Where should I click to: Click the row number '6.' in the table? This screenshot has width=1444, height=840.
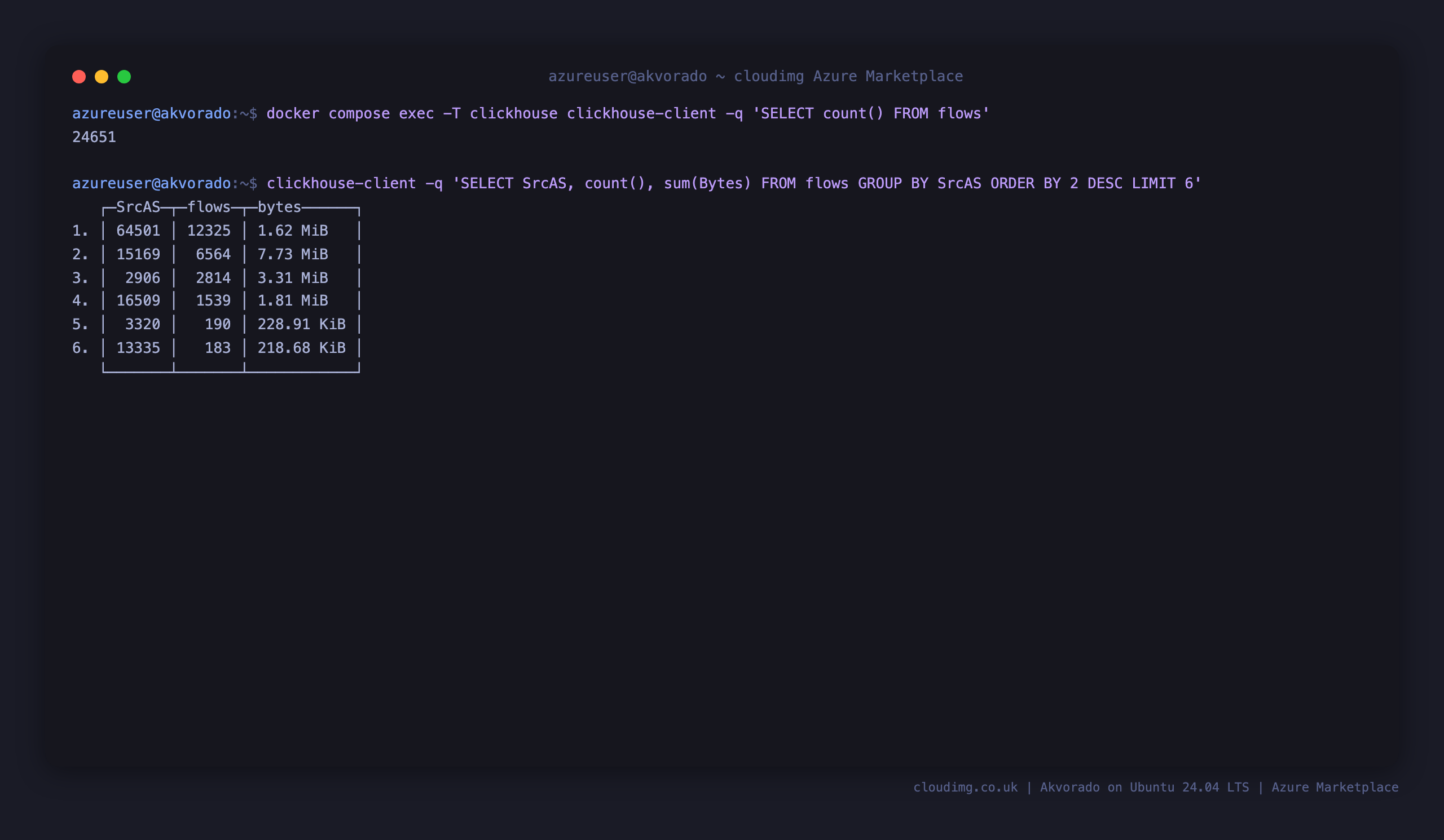pos(80,348)
